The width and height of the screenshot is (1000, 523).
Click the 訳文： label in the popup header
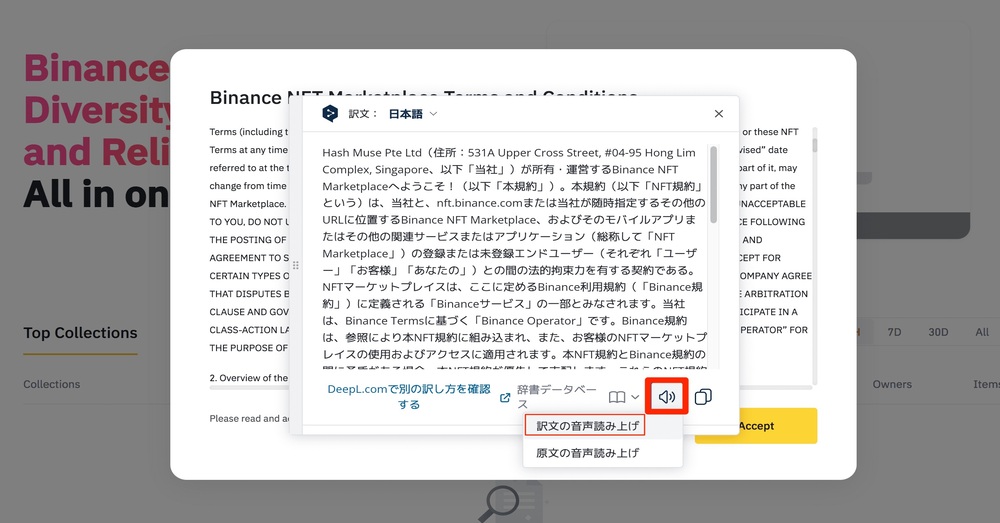(362, 114)
